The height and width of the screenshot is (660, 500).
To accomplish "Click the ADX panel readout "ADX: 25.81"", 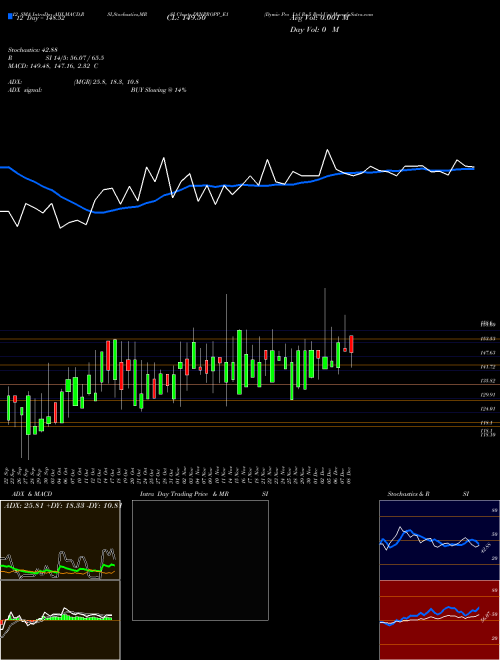I will [22, 505].
